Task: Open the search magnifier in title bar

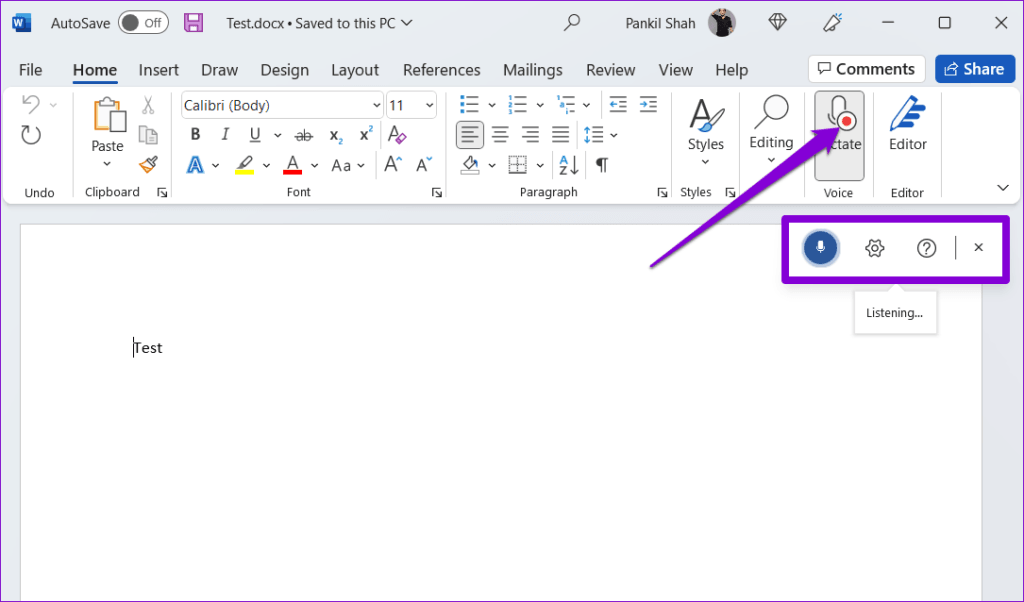Action: (x=572, y=23)
